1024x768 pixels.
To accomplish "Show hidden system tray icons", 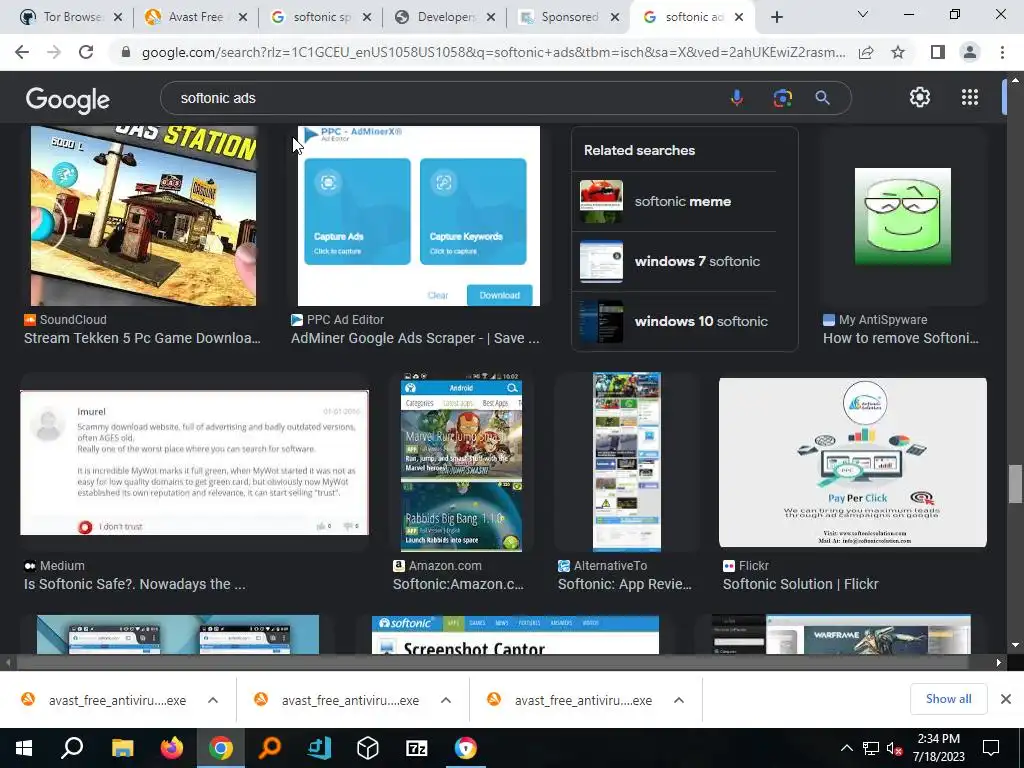I will tap(846, 748).
